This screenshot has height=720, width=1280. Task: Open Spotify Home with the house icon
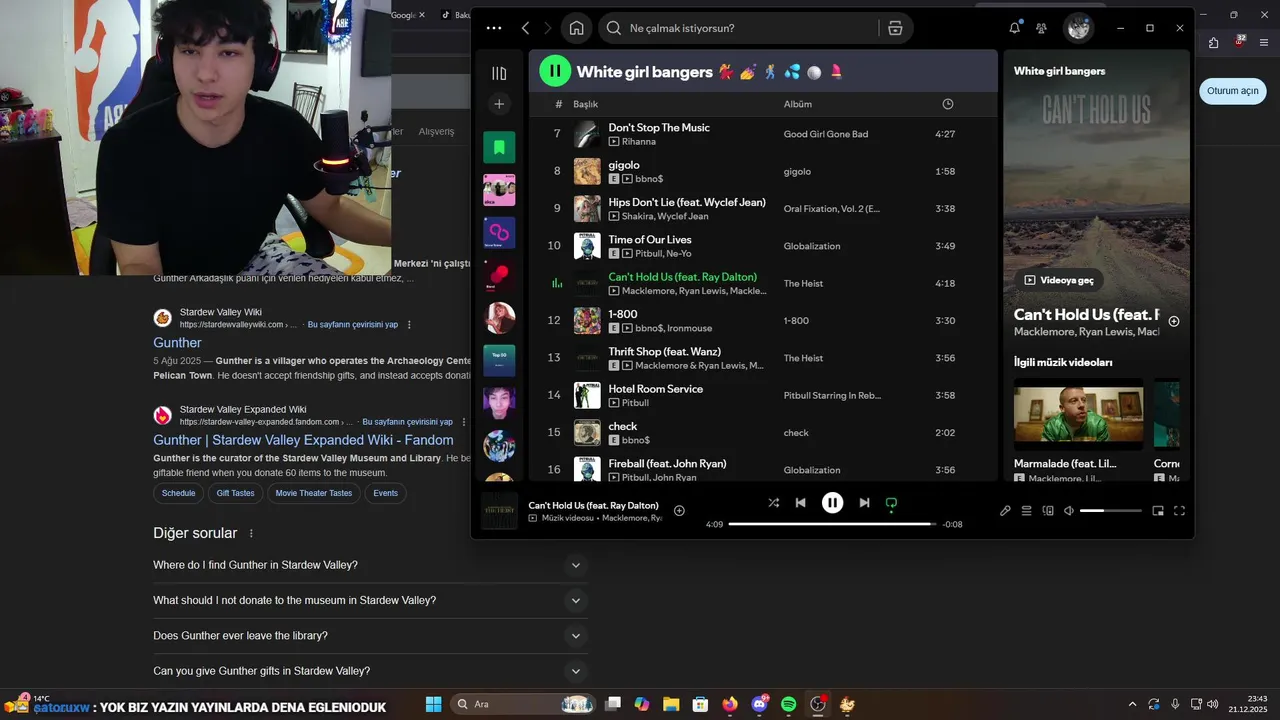coord(577,28)
